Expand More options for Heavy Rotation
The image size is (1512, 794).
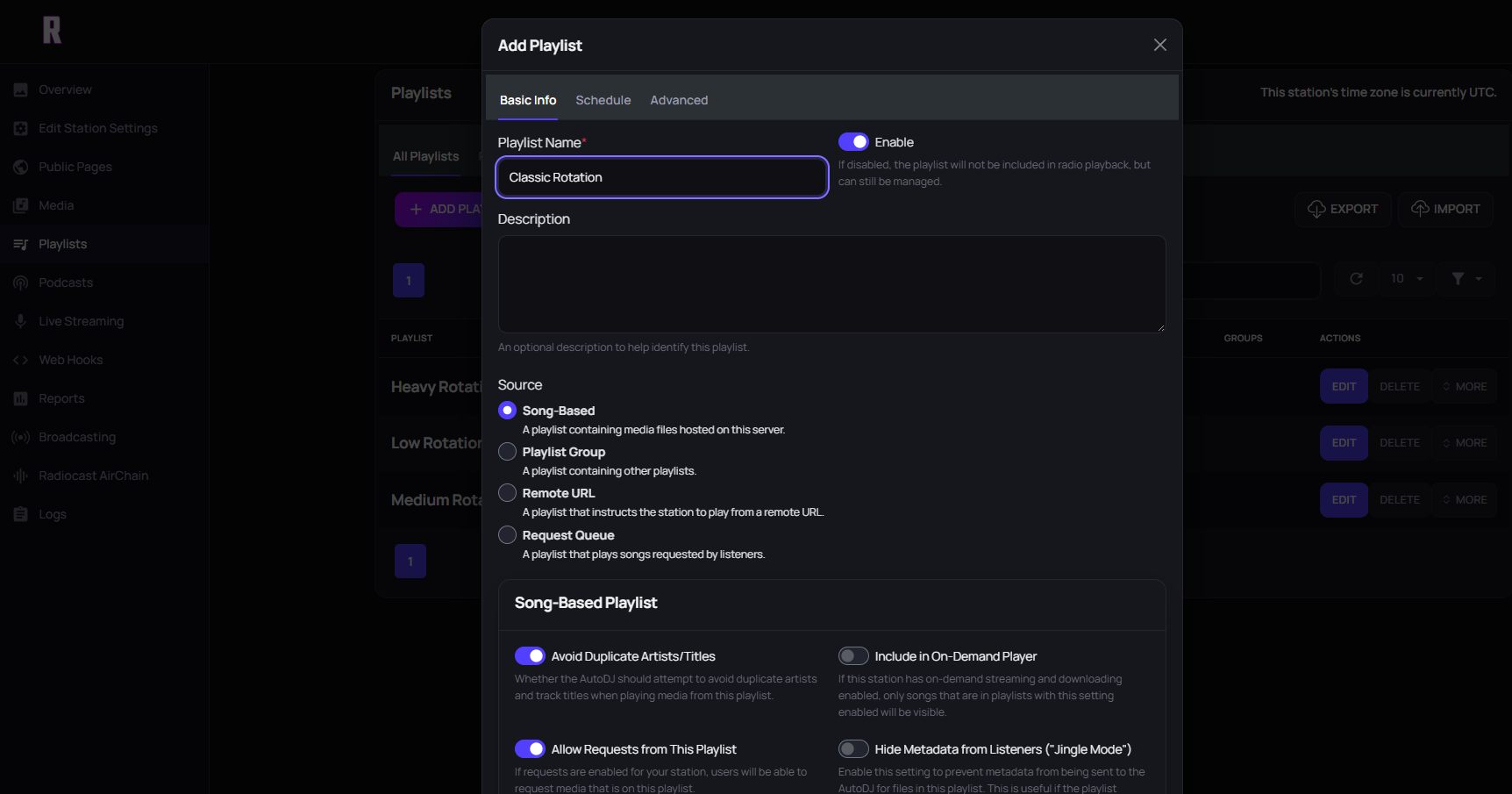coord(1465,387)
